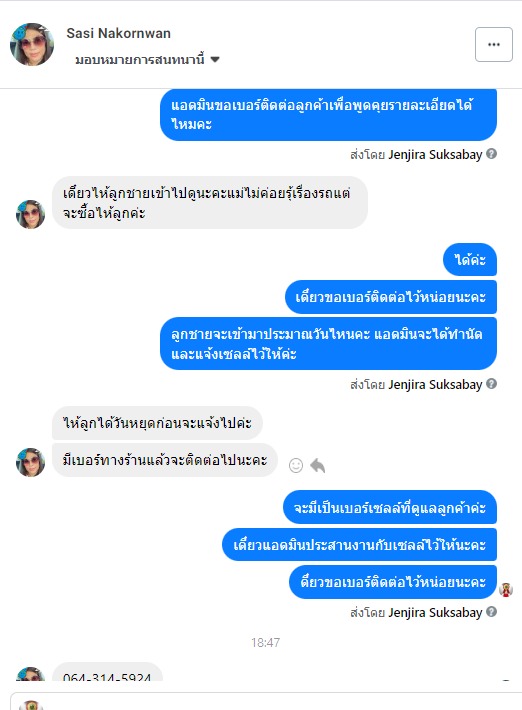Screen dimensions: 522x710
Task: Focus the message input field at the bottom
Action: pyautogui.click(x=266, y=701)
